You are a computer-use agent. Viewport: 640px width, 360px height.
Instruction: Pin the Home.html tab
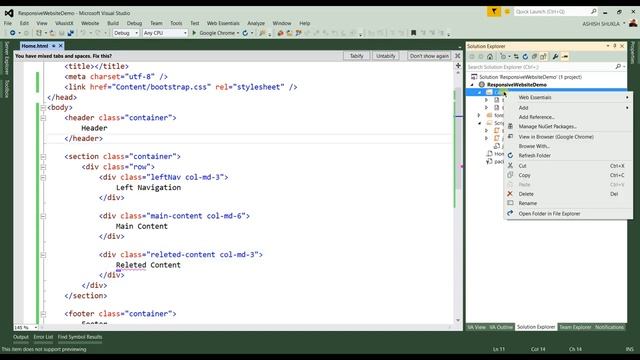click(53, 46)
